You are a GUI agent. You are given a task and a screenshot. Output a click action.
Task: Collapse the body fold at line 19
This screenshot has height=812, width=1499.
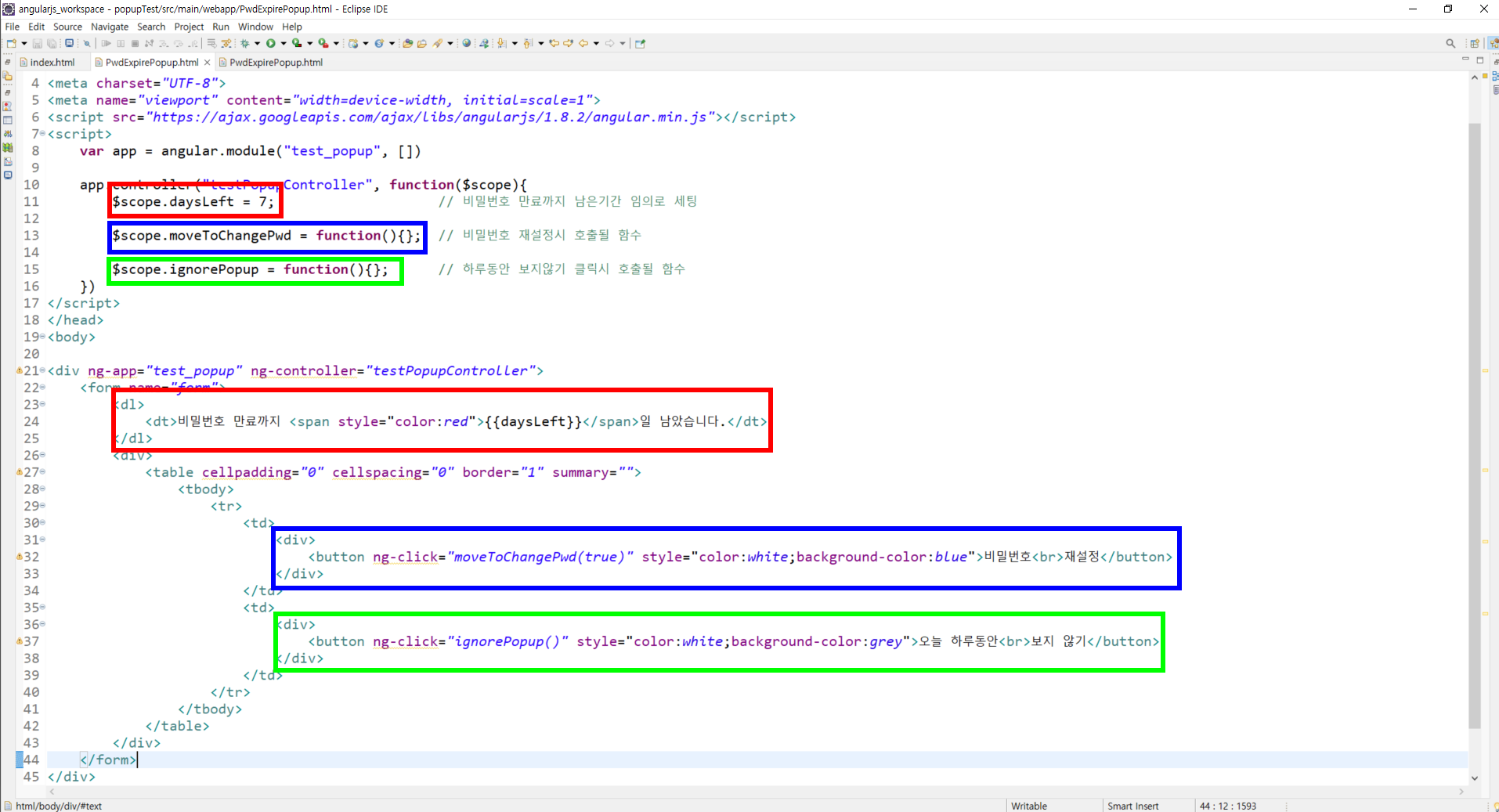[43, 337]
